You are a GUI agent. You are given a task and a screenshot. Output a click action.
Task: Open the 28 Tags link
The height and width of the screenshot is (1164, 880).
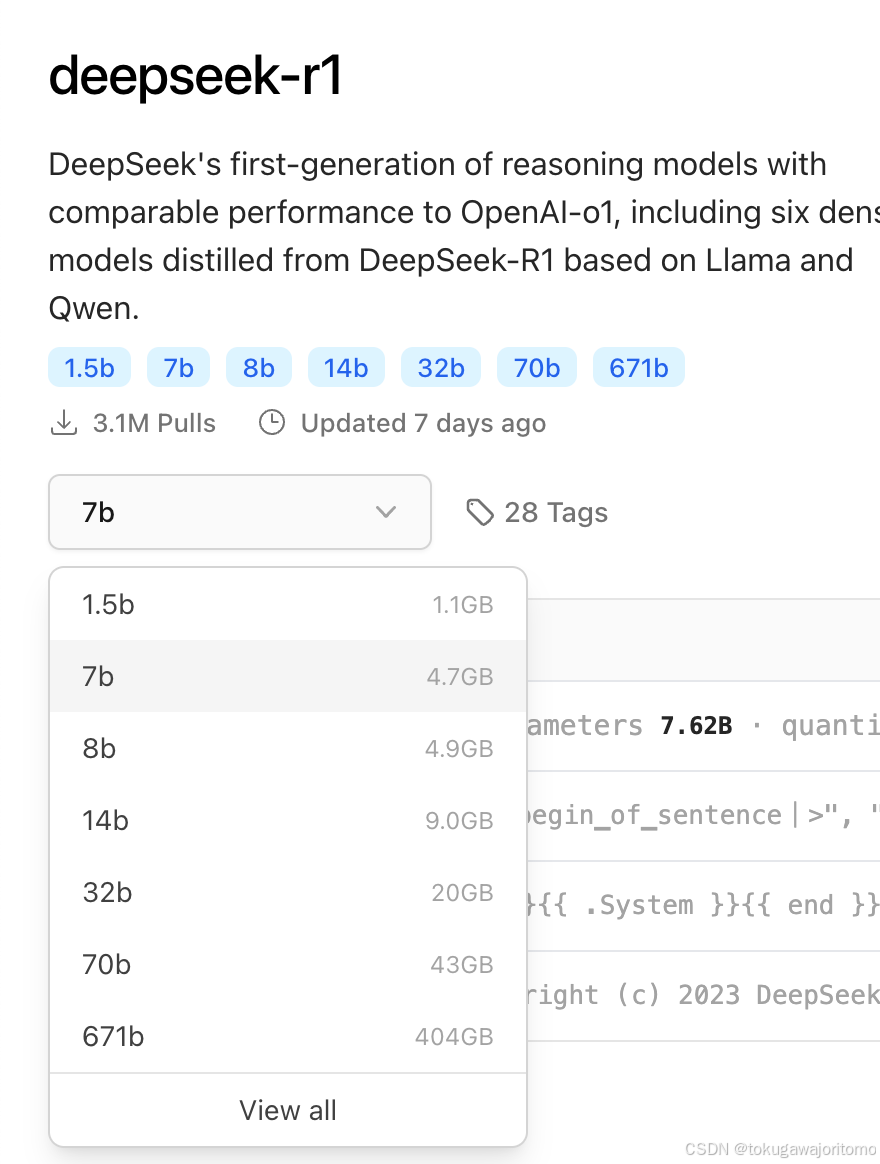click(x=537, y=512)
